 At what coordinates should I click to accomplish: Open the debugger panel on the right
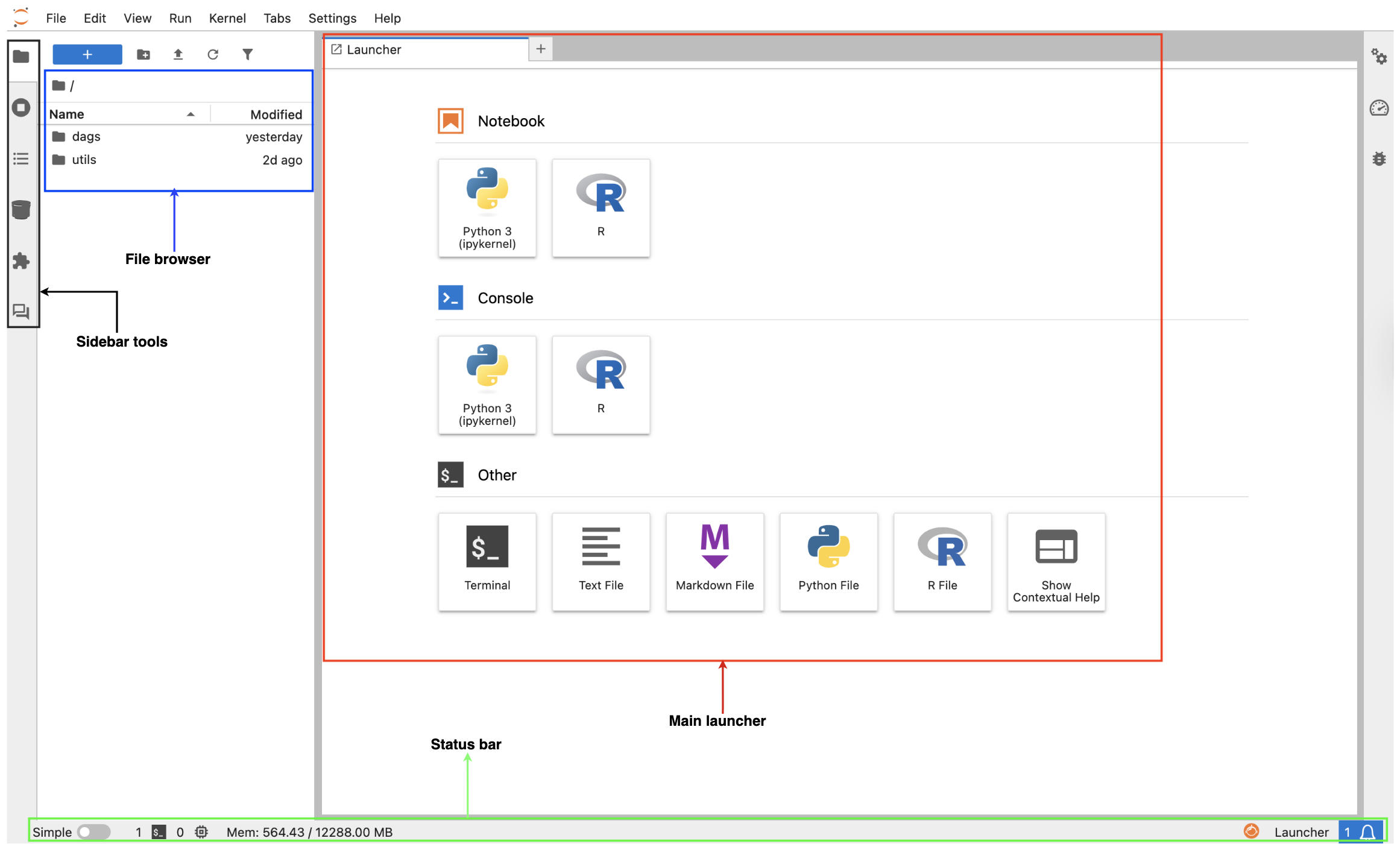1380,158
